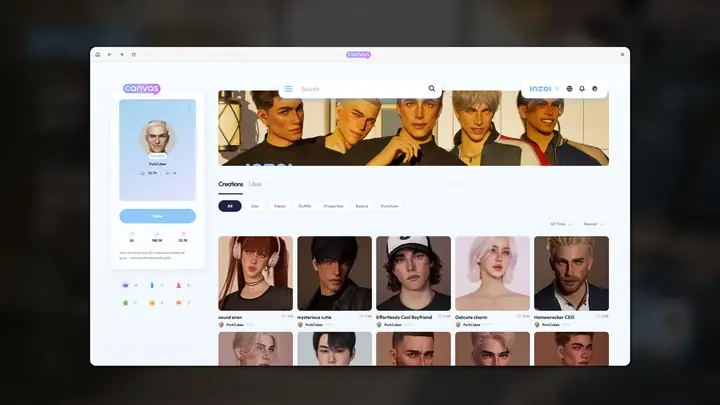Click the notification bell icon
The image size is (720, 405).
582,88
